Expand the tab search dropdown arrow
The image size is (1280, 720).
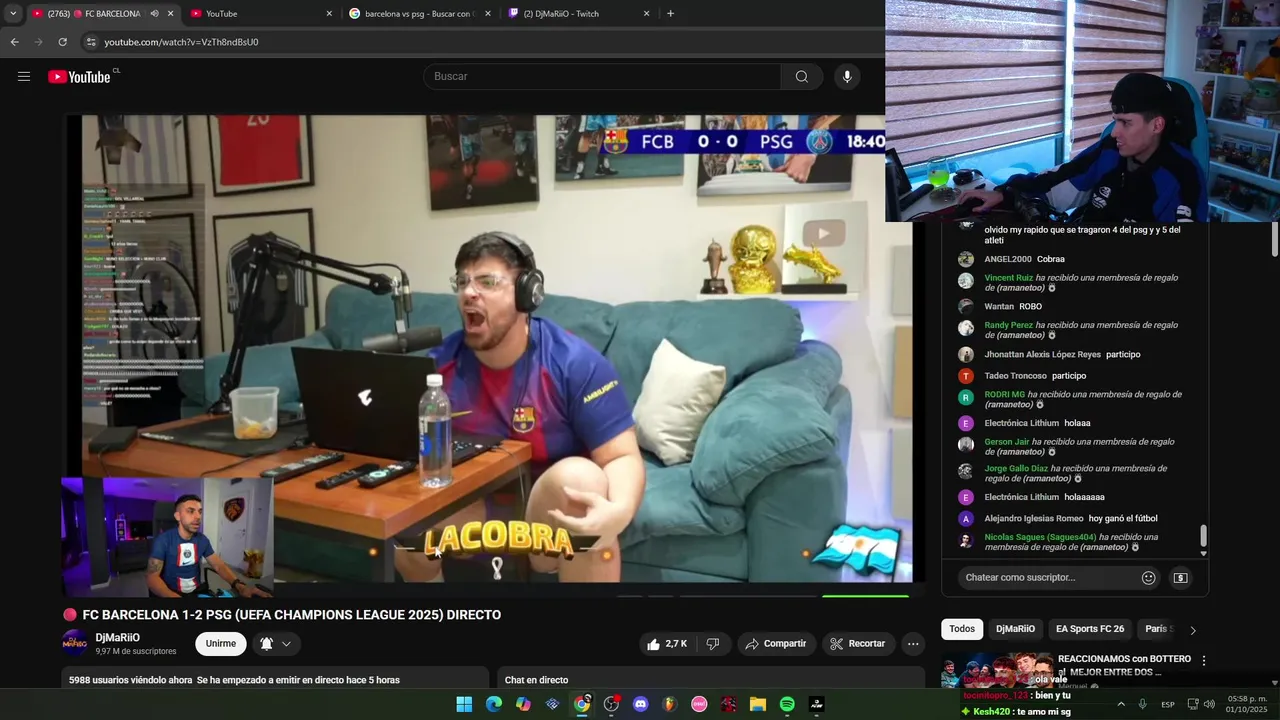coord(13,14)
